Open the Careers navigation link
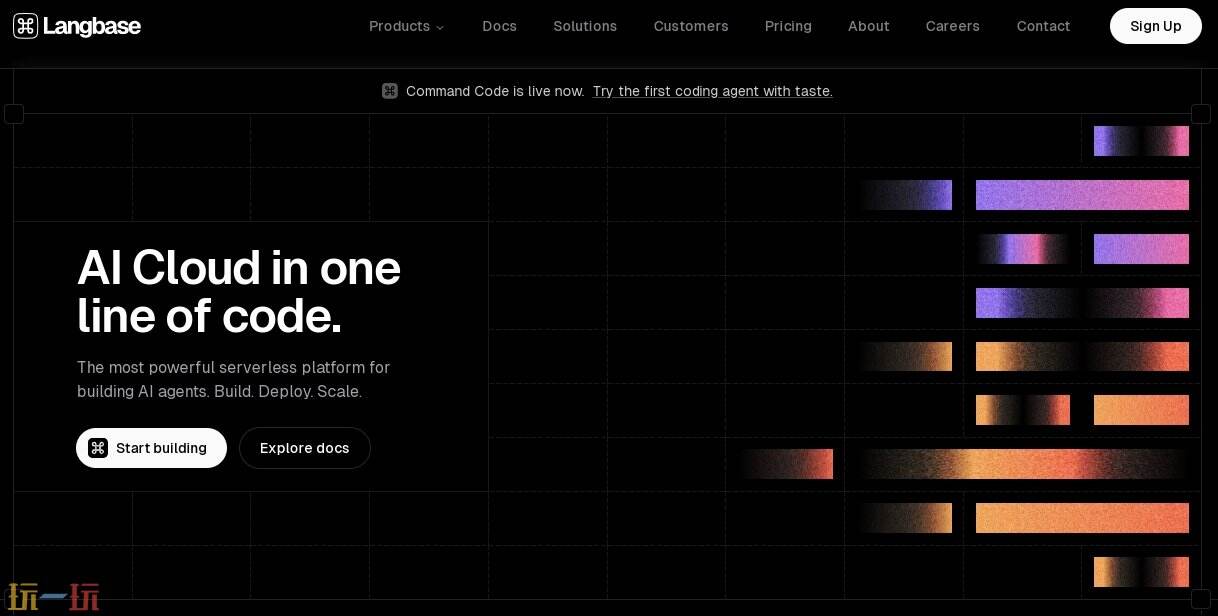Screen dimensions: 1218x616 tap(952, 26)
